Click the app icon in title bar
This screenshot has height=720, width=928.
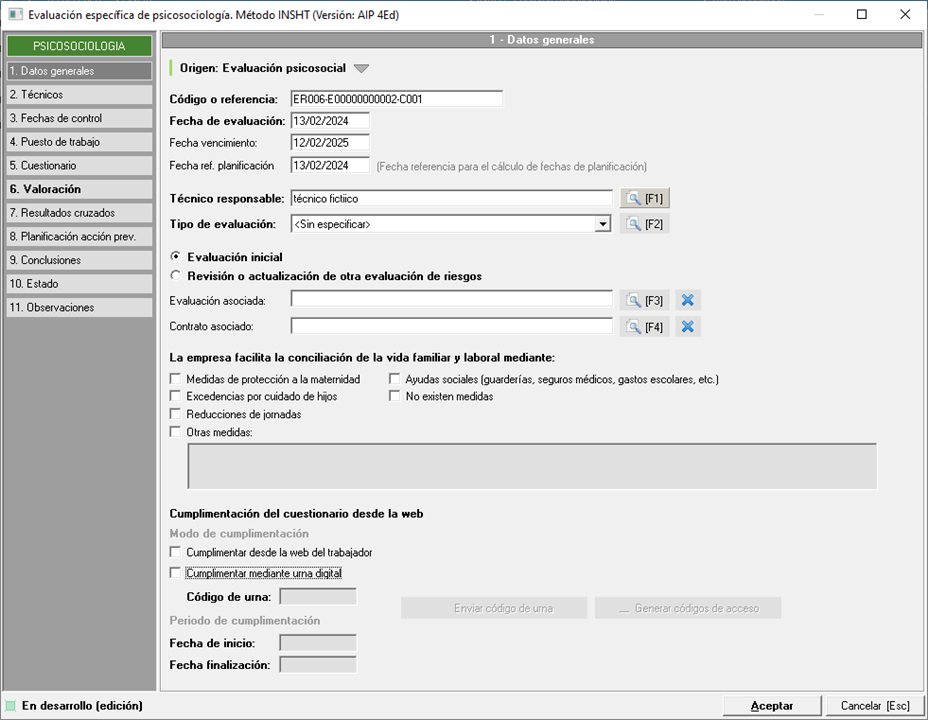(x=14, y=15)
